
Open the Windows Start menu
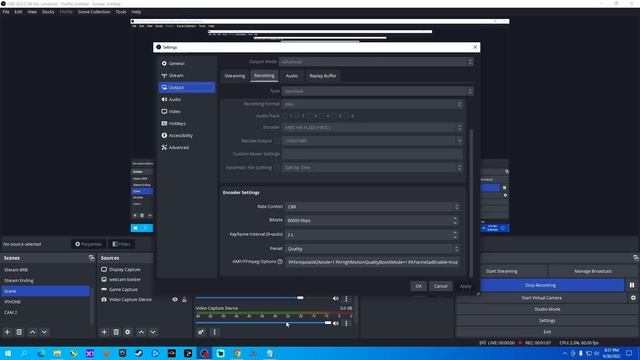[7, 353]
